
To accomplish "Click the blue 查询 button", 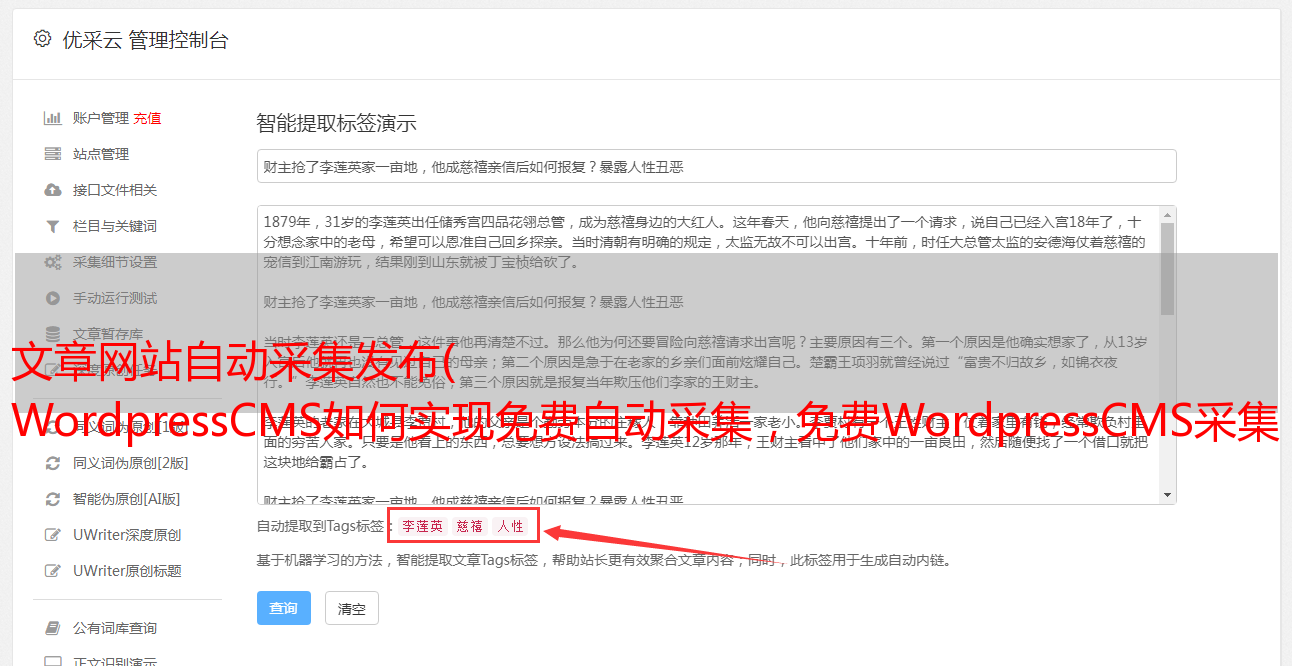I will point(284,608).
